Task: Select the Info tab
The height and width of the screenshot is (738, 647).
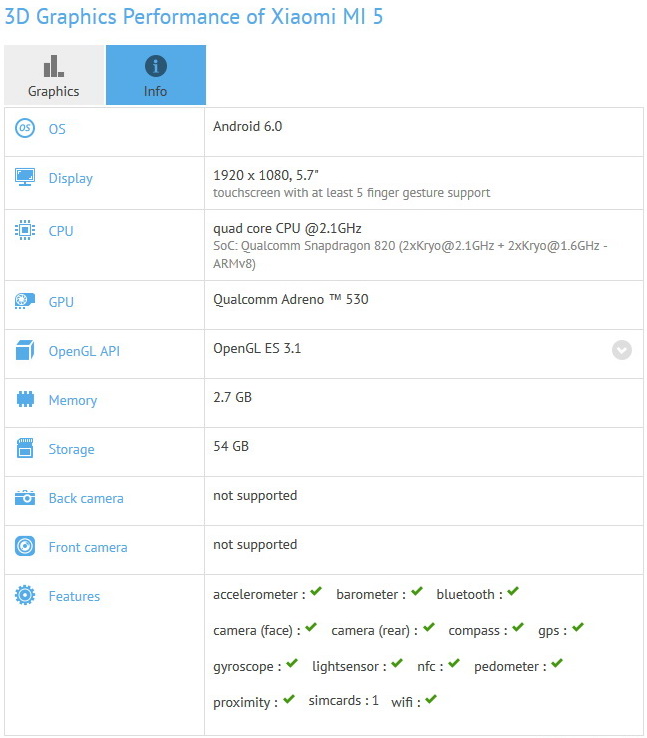Action: point(155,76)
